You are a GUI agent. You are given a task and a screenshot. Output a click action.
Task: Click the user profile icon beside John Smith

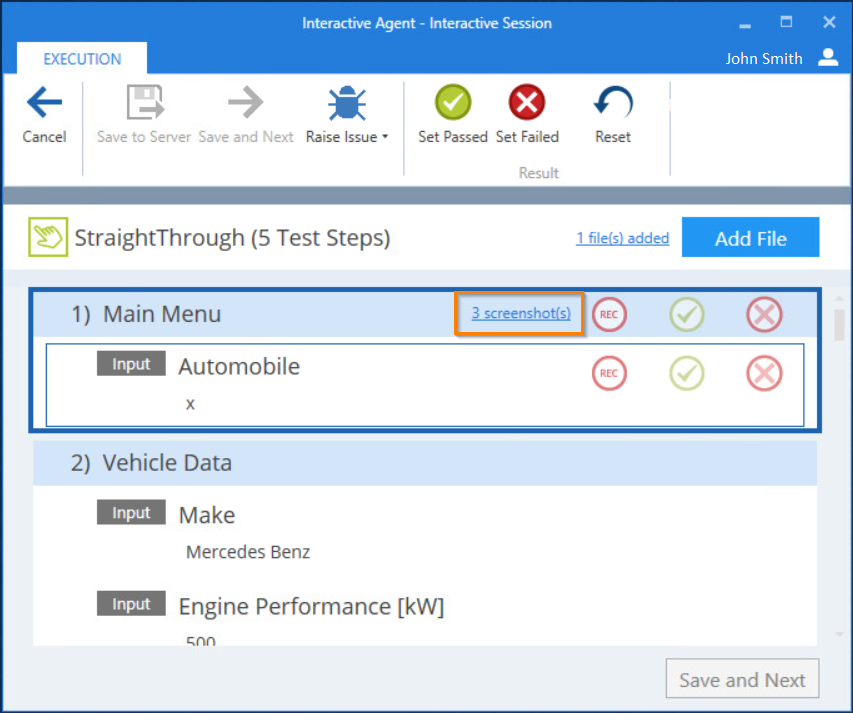click(x=828, y=57)
